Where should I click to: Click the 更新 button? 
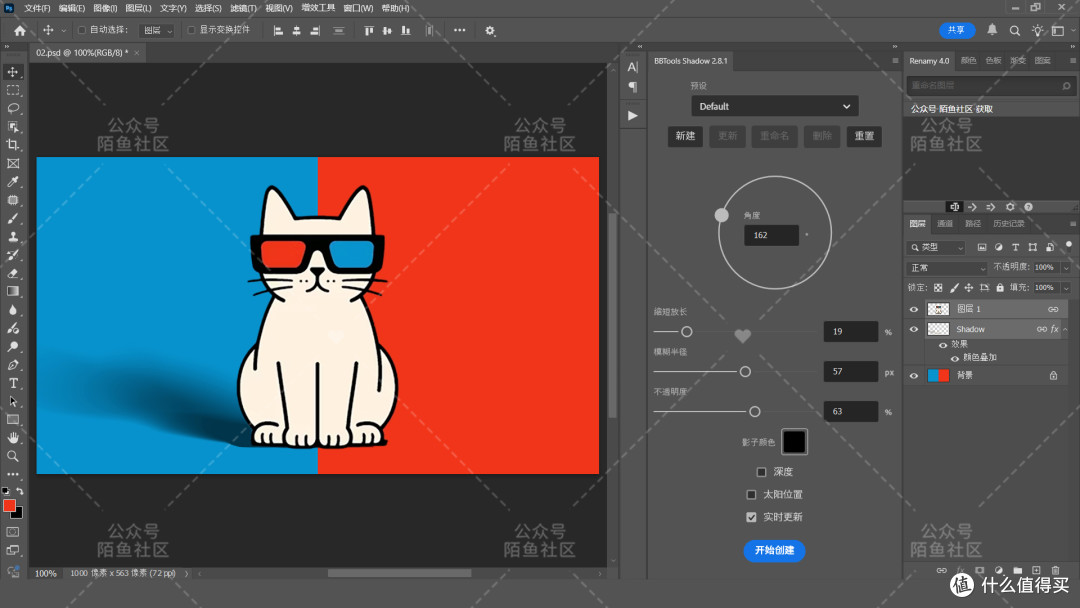[x=727, y=136]
